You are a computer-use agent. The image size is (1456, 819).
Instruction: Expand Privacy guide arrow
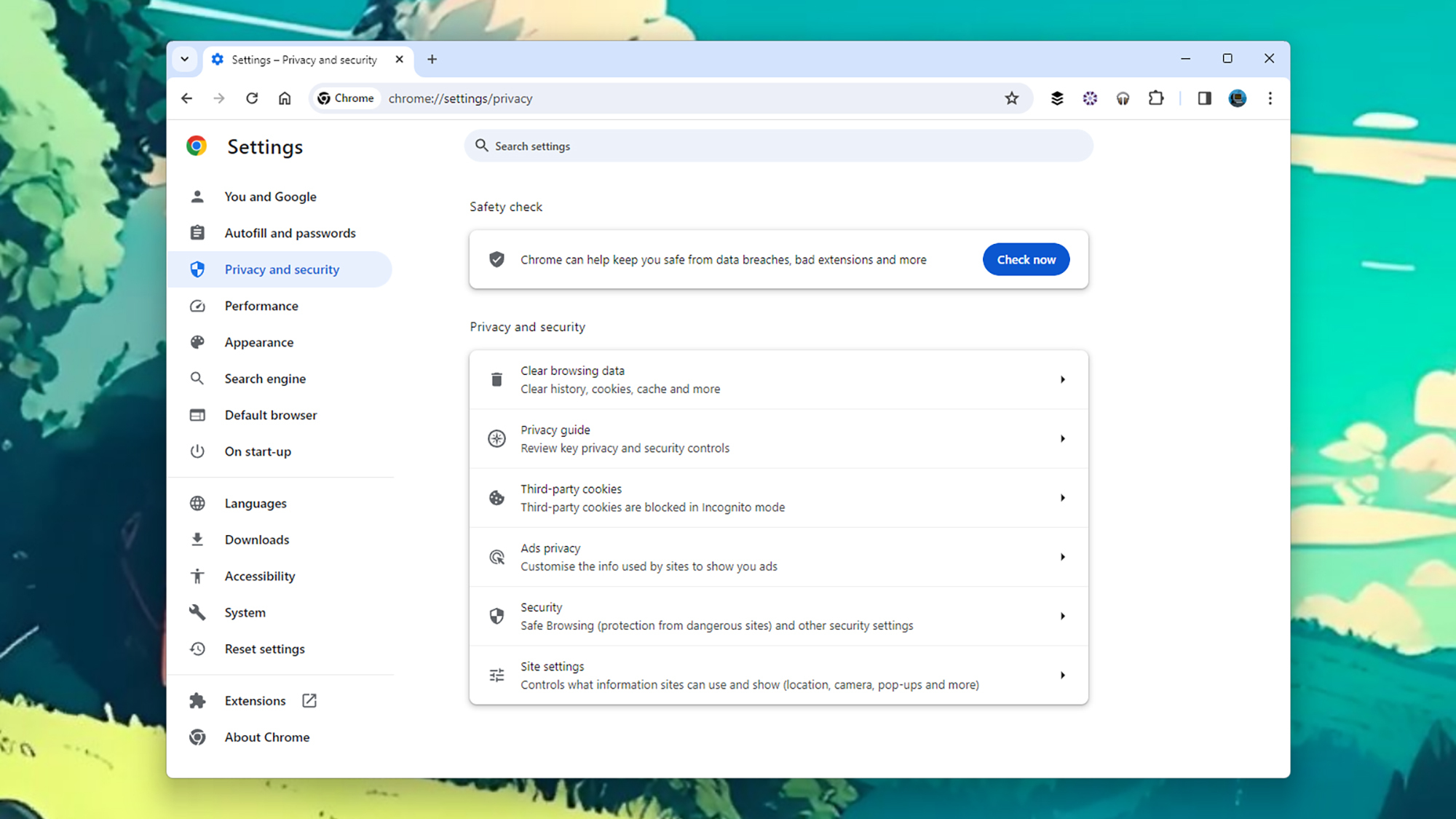(x=1063, y=439)
